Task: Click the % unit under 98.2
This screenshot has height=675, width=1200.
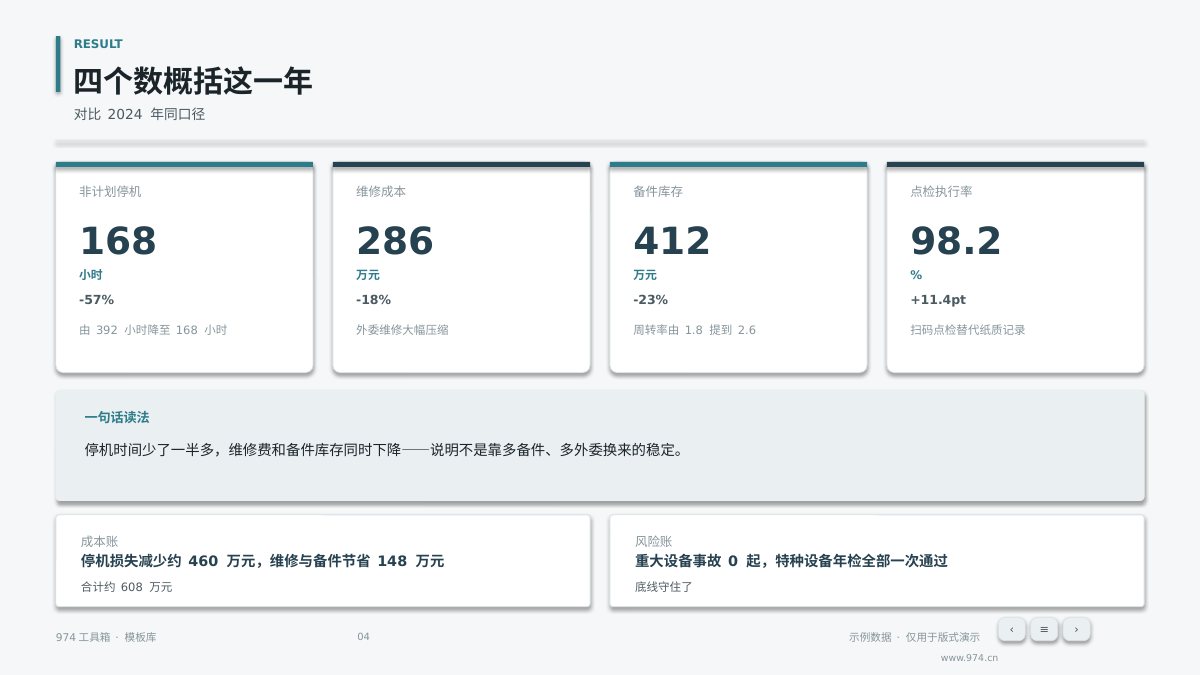Action: [916, 275]
